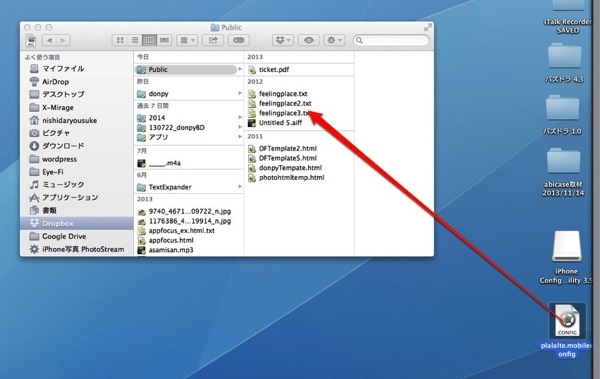Select column view toggle button

point(150,40)
